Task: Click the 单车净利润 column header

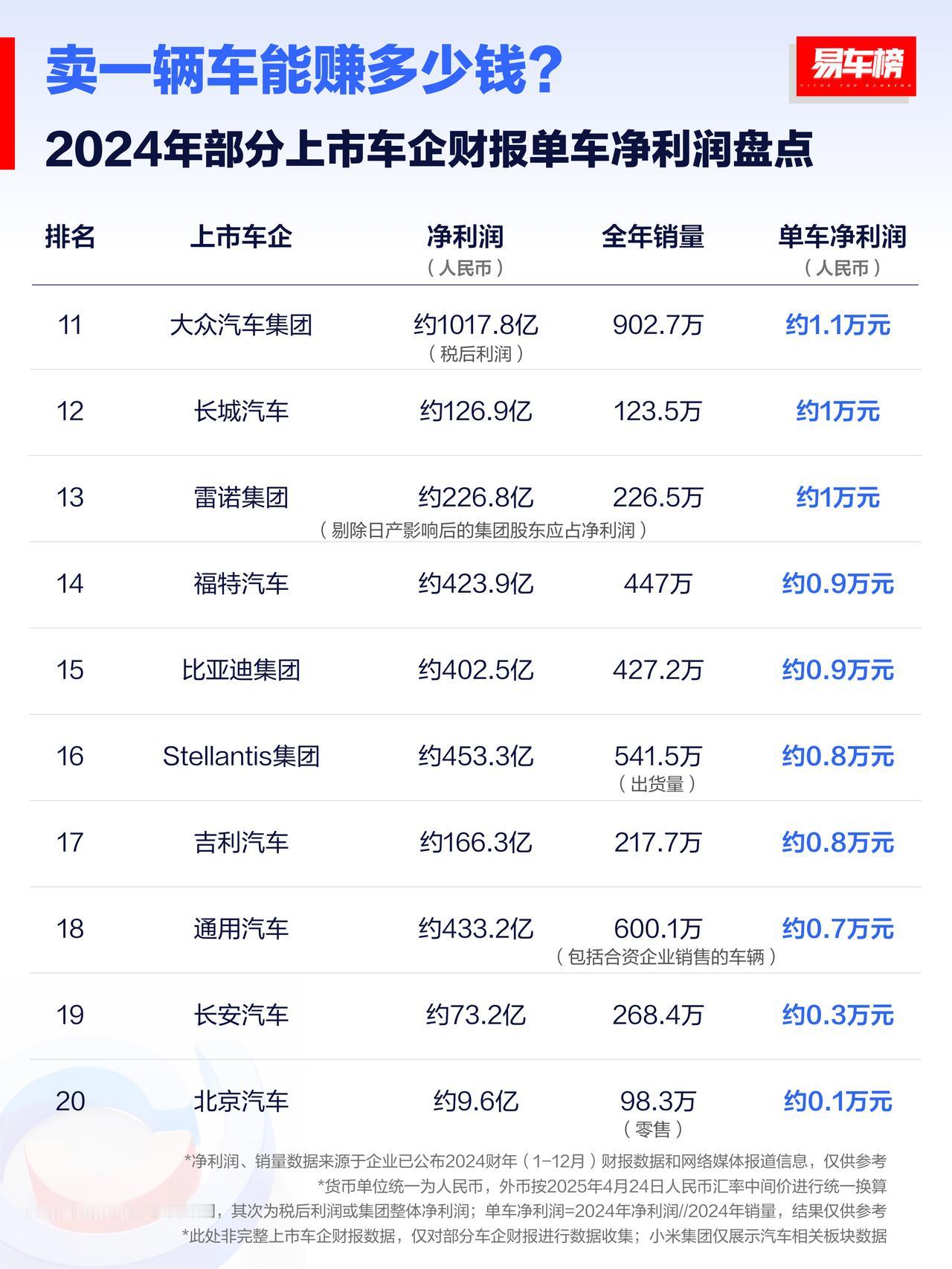Action: (x=842, y=237)
